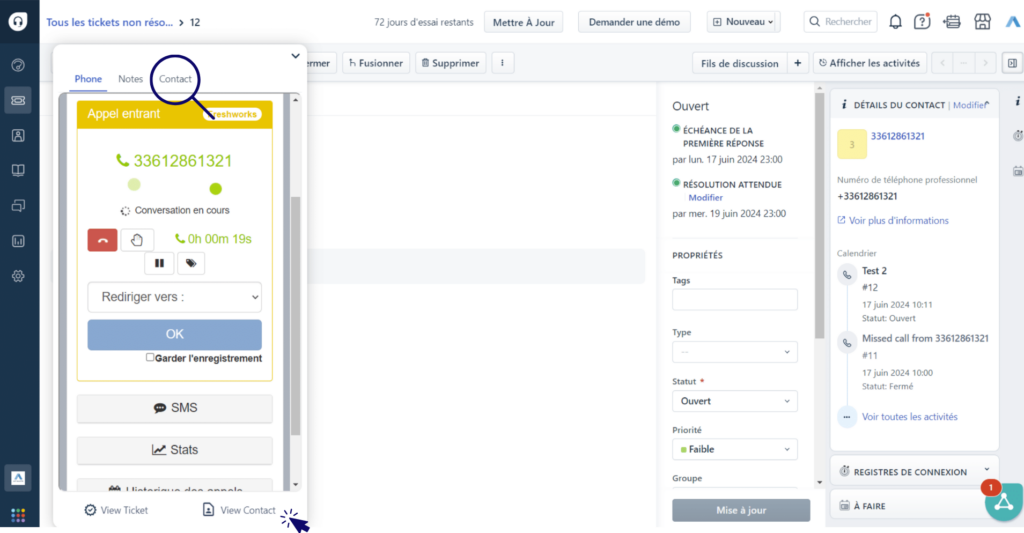The width and height of the screenshot is (1024, 533).
Task: Open the ticket-like icon next to help
Action: tap(952, 22)
